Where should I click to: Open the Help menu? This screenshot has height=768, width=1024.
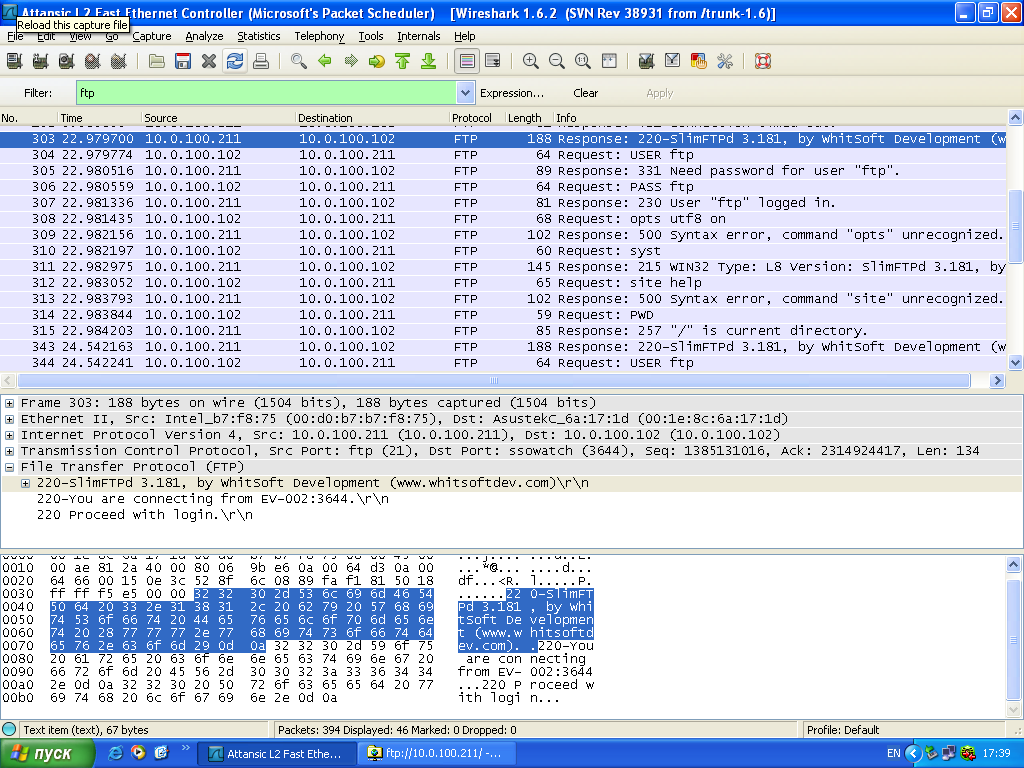465,36
